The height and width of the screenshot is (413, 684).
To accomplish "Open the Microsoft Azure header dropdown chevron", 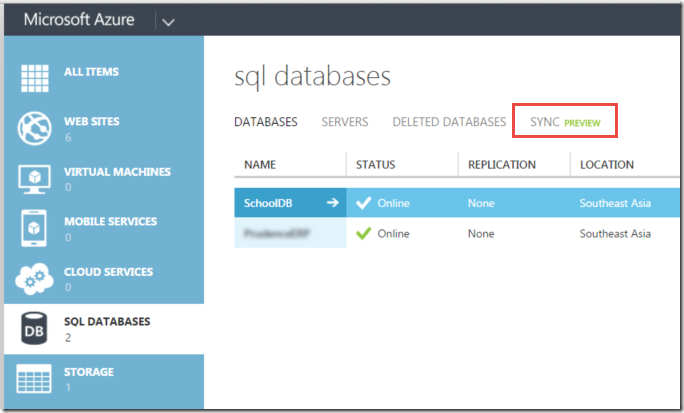I will click(x=168, y=22).
